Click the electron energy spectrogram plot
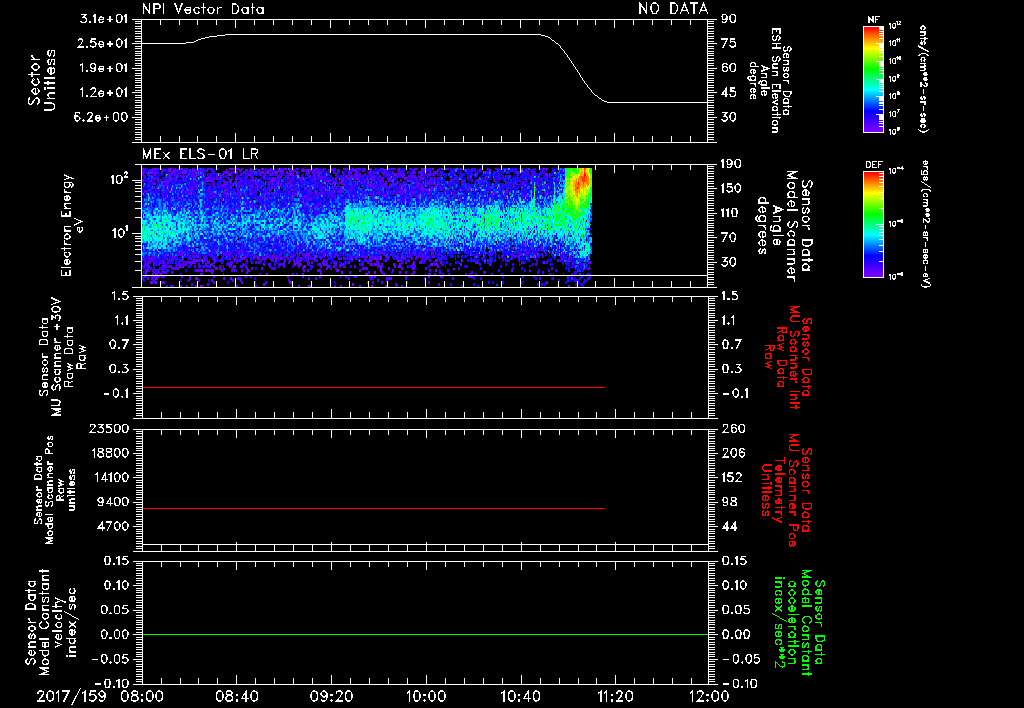Screen dimensions: 1024x708 point(366,226)
